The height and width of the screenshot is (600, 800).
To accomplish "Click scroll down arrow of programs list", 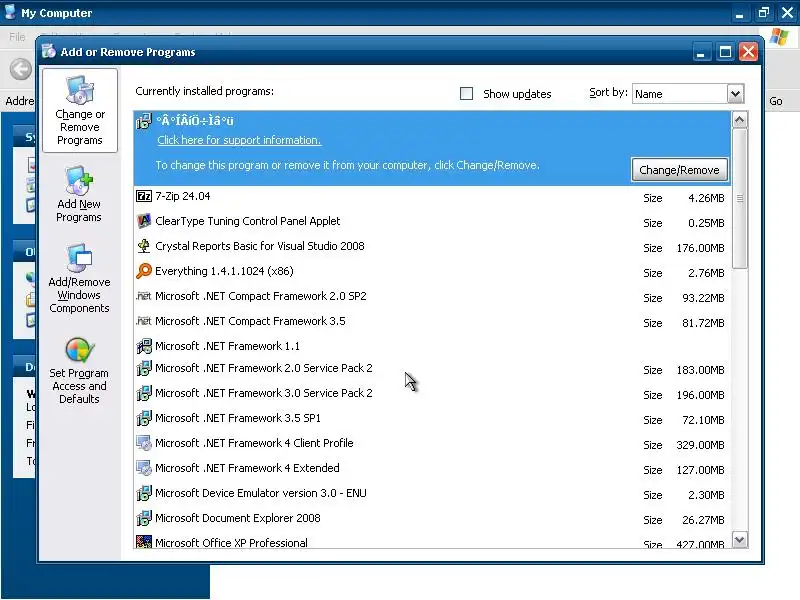I will coord(740,539).
